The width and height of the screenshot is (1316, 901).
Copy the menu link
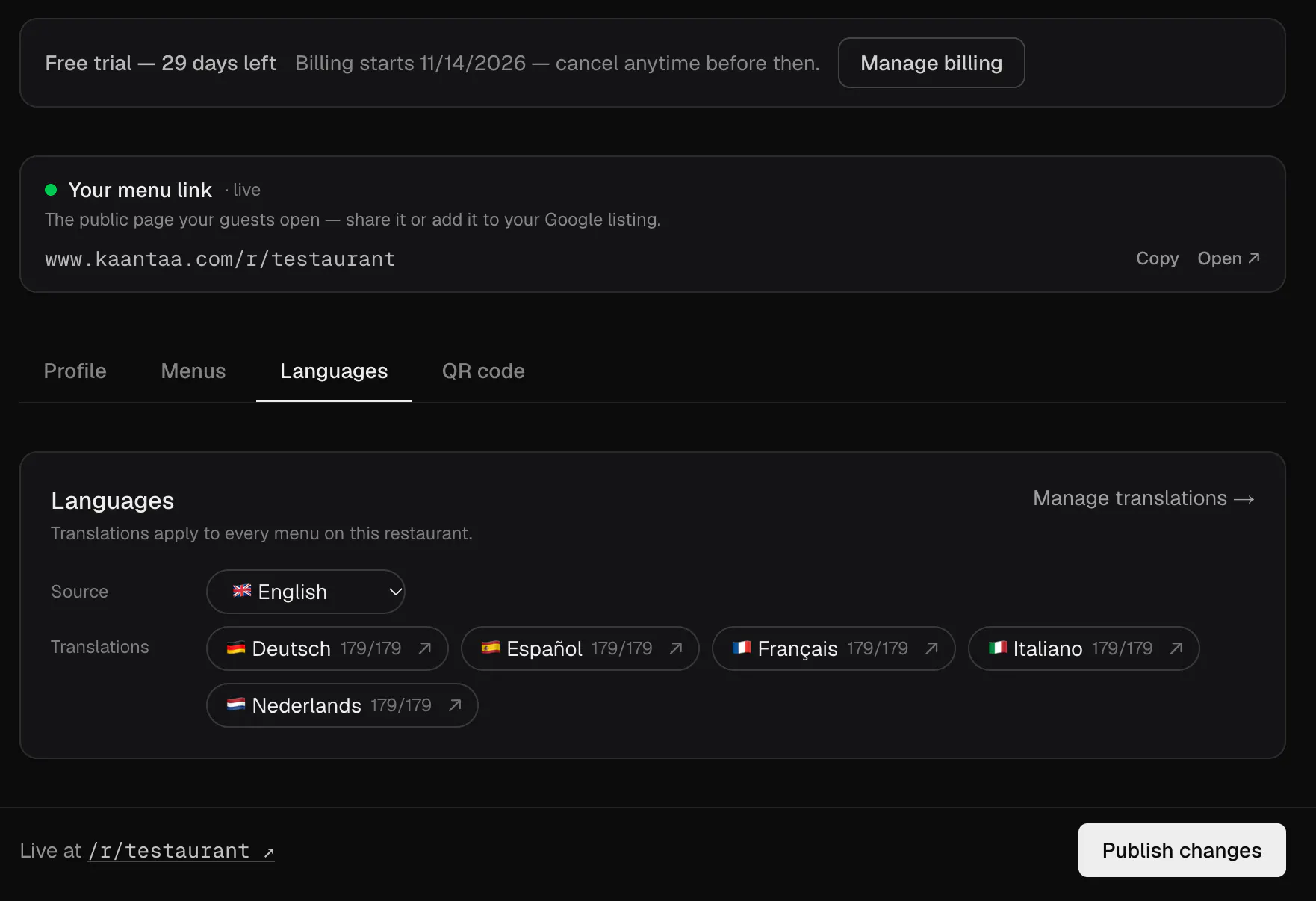tap(1157, 258)
